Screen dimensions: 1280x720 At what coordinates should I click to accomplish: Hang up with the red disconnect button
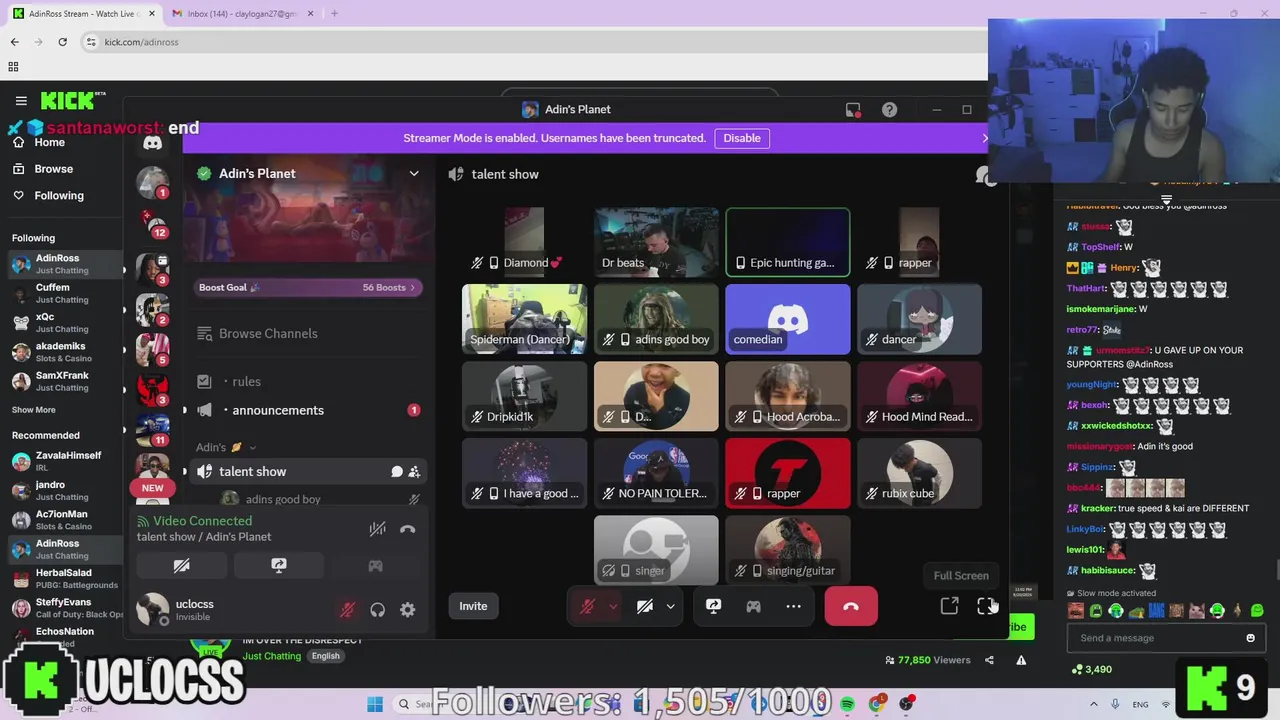(x=851, y=606)
